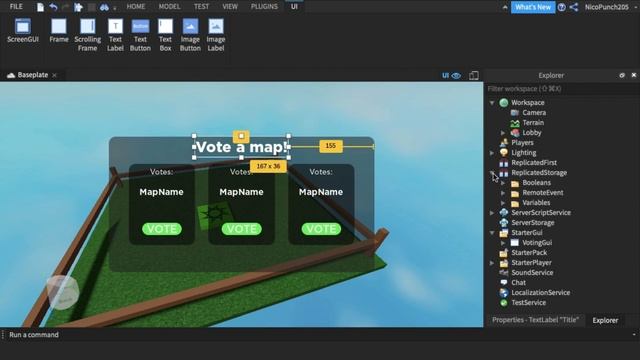Toggle UI visibility eye button

click(451, 76)
